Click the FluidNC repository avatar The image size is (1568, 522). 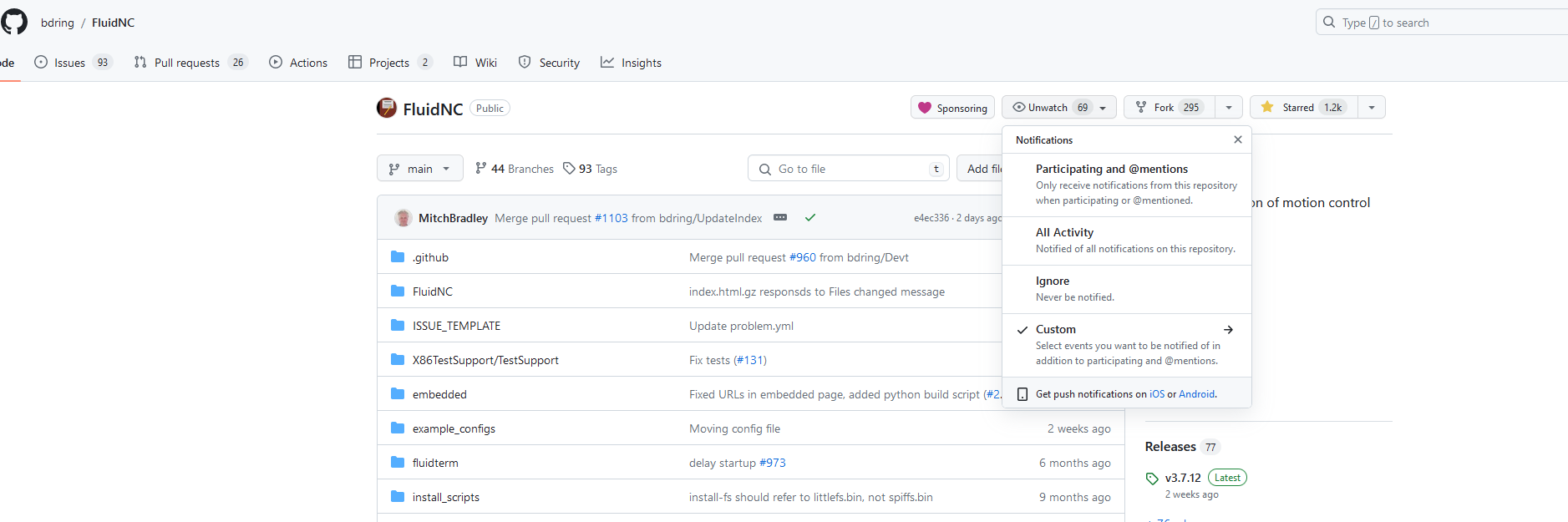click(x=387, y=108)
